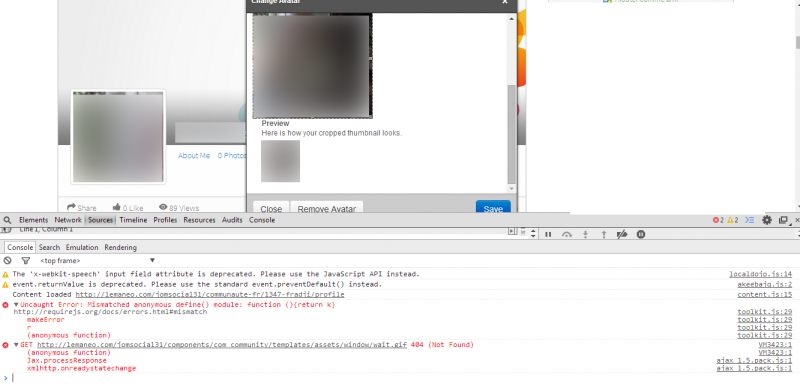Collapse the GET 404 error details
800x392 pixels.
pos(16,345)
